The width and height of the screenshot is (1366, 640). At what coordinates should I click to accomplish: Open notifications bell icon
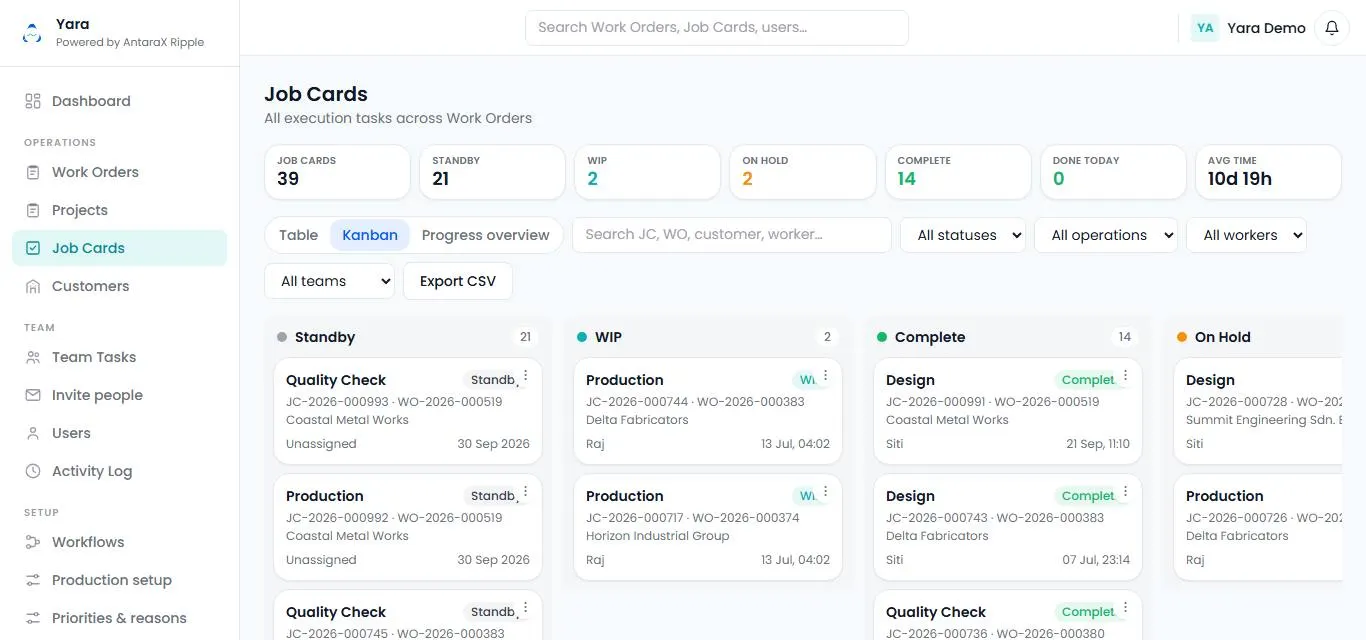click(x=1331, y=28)
